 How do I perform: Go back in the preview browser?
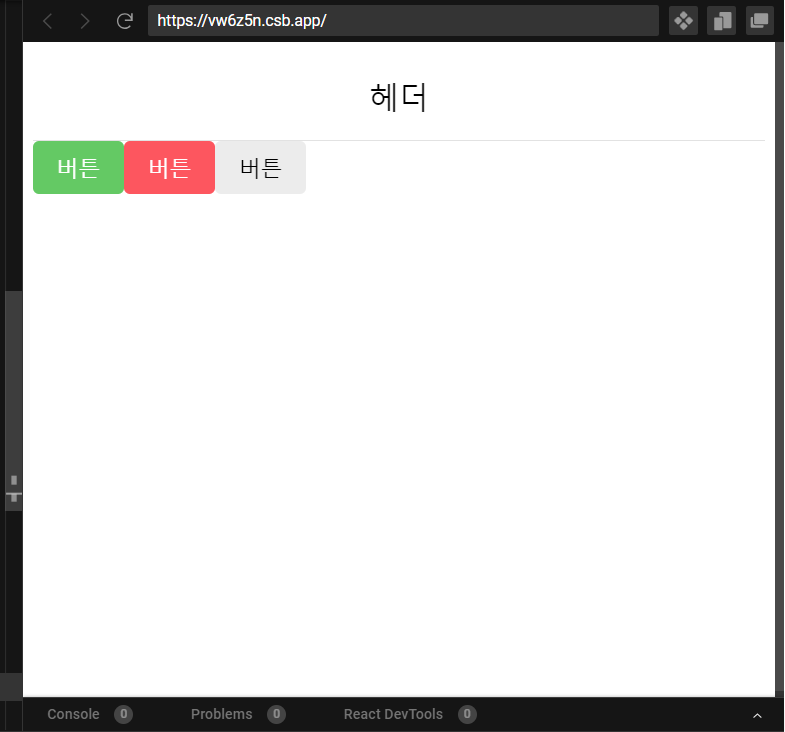(x=48, y=21)
